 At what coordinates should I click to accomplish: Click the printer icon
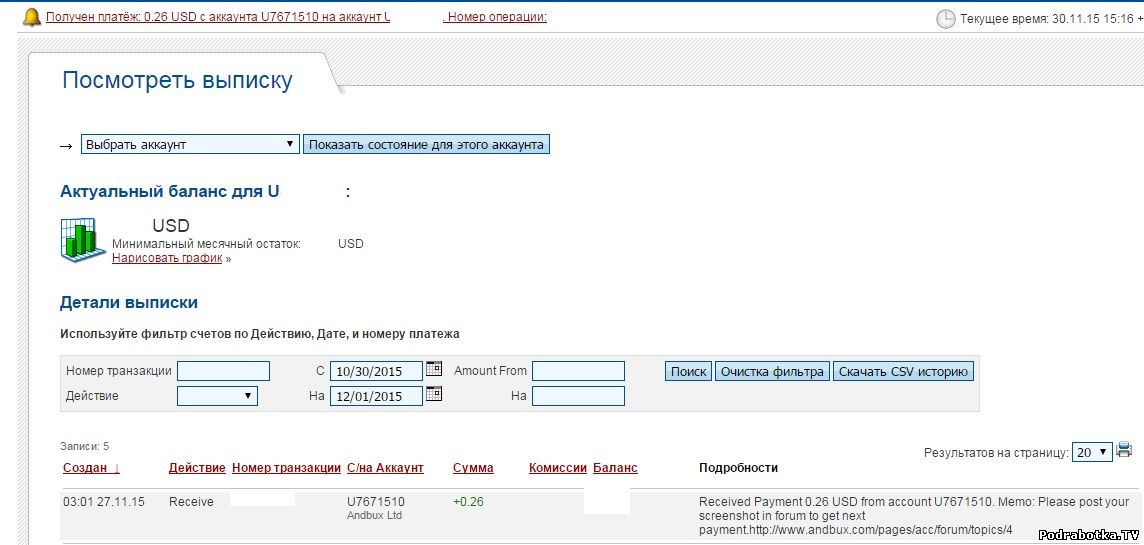point(1124,450)
